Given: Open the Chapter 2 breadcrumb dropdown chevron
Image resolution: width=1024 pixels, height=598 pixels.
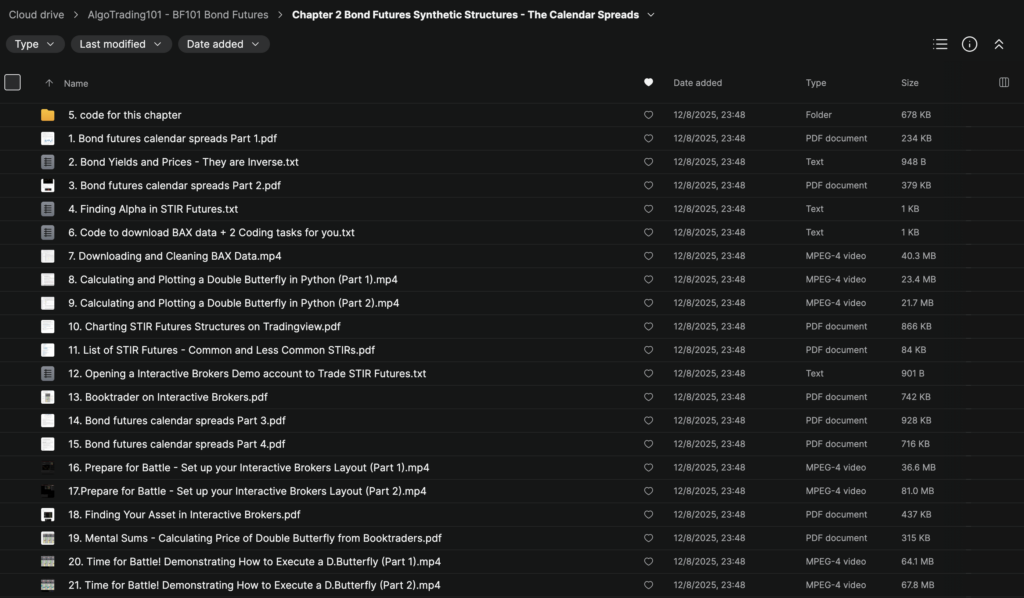Looking at the screenshot, I should (652, 15).
